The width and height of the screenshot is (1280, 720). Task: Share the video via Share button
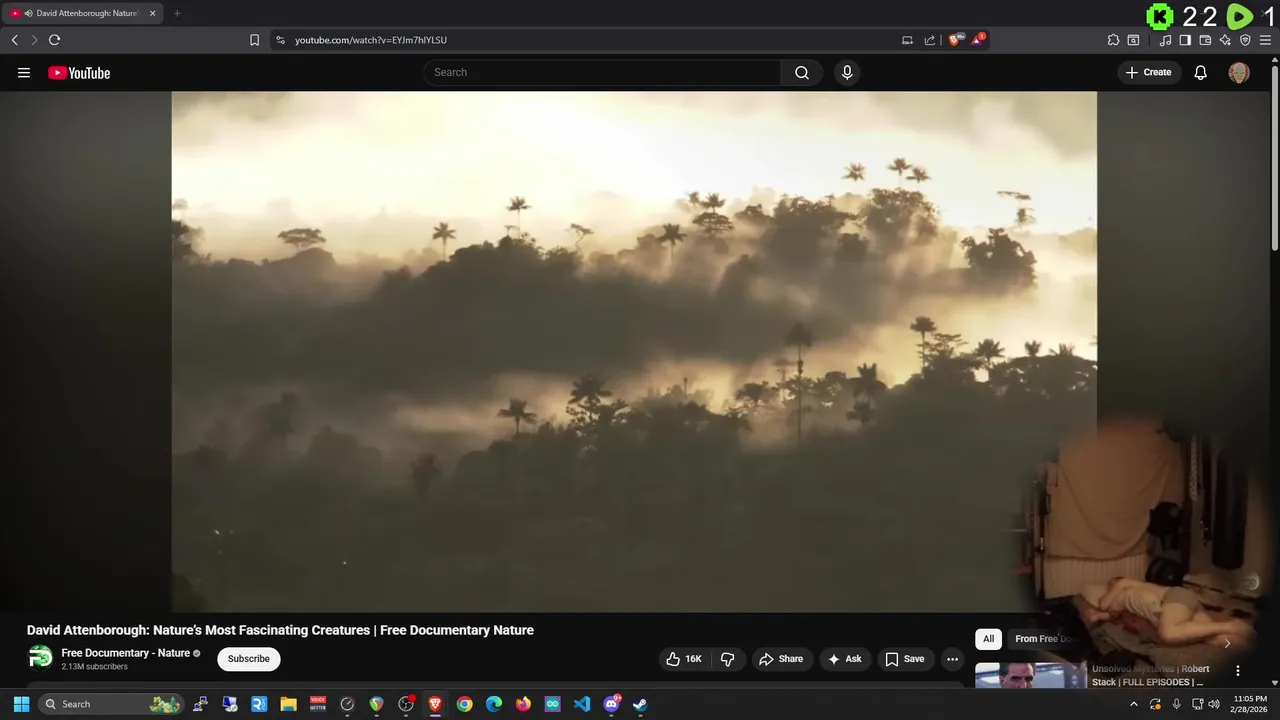pos(781,659)
